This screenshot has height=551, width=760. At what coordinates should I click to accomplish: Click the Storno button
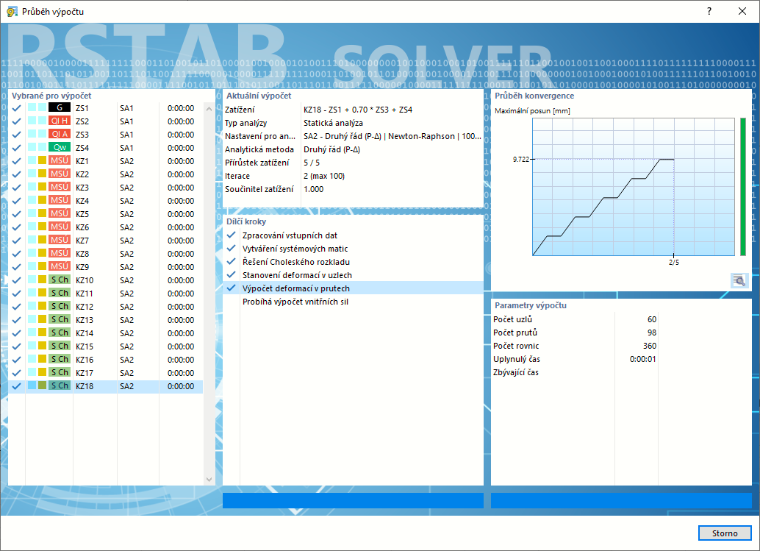(725, 533)
